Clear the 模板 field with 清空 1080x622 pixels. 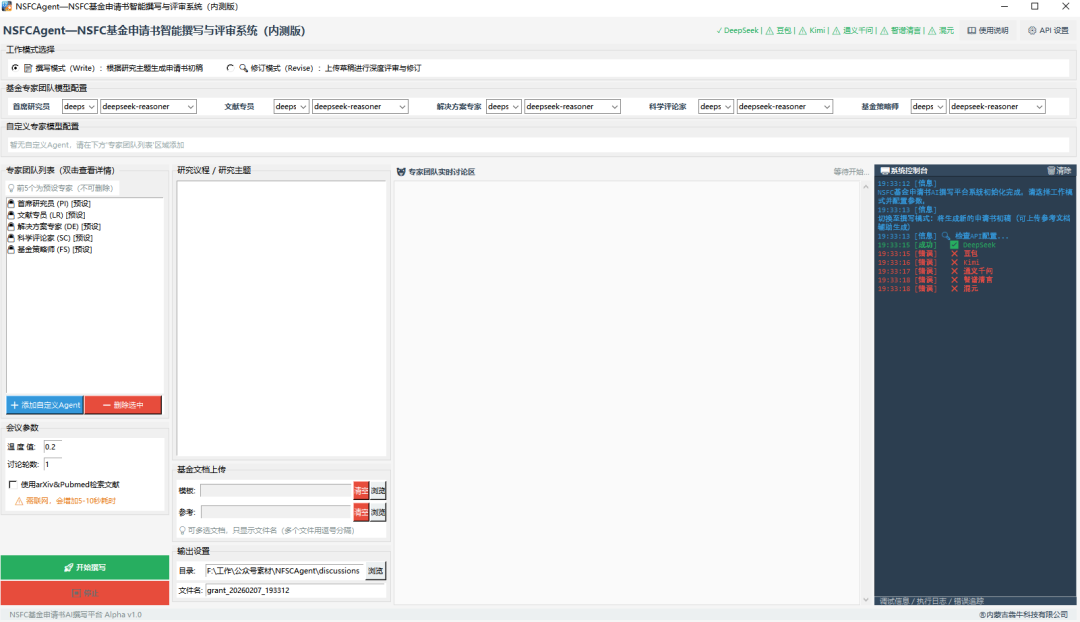[x=361, y=491]
